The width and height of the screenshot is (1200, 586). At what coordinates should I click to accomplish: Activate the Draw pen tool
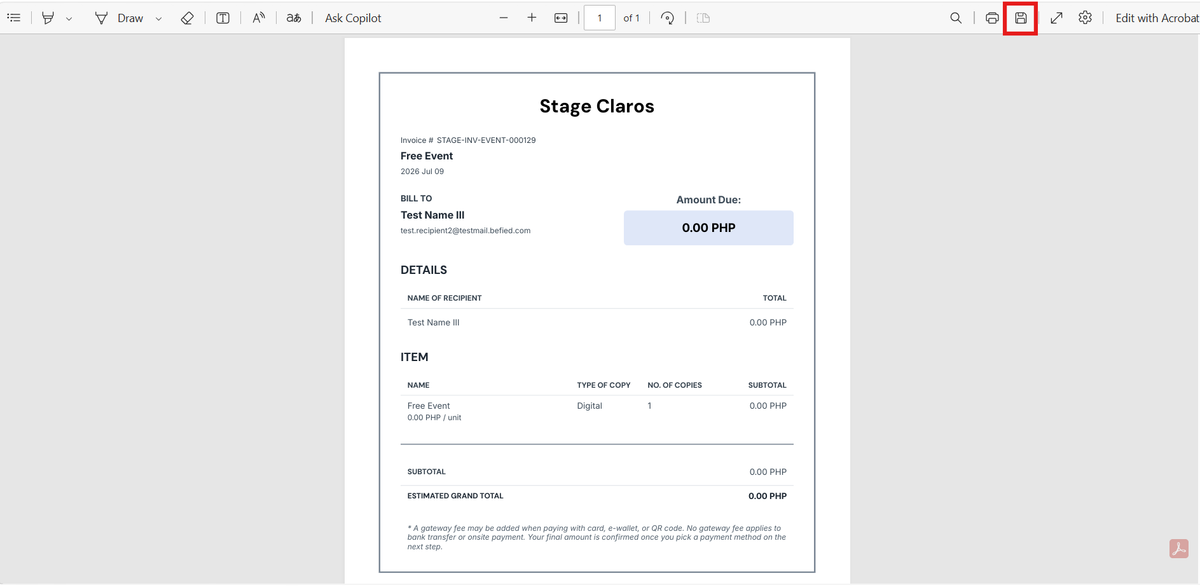click(x=119, y=18)
